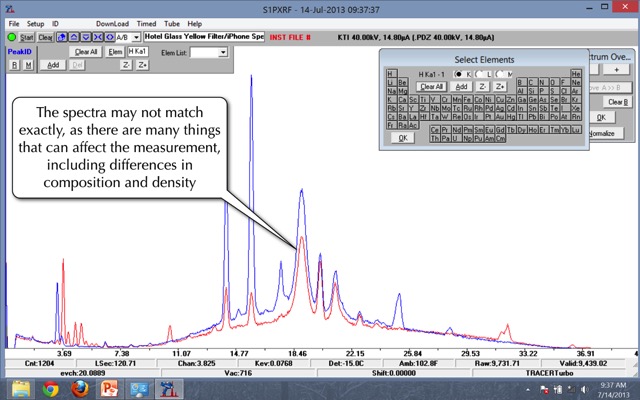The width and height of the screenshot is (640, 400).
Task: Open Firefox from the taskbar
Action: pyautogui.click(x=79, y=388)
